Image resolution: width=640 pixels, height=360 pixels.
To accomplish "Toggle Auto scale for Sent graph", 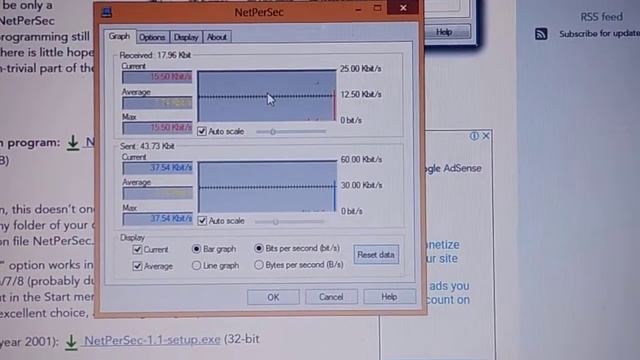I will coord(202,221).
